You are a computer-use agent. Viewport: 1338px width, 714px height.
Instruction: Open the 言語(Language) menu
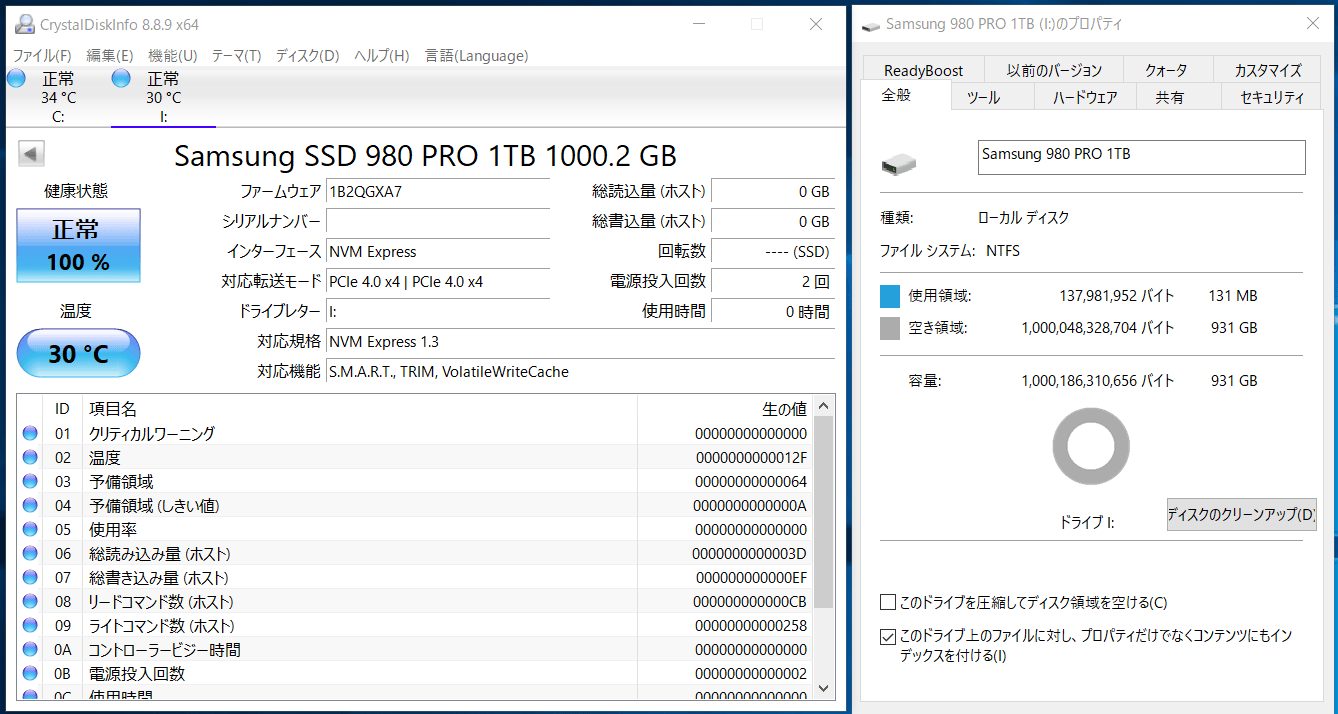tap(476, 56)
